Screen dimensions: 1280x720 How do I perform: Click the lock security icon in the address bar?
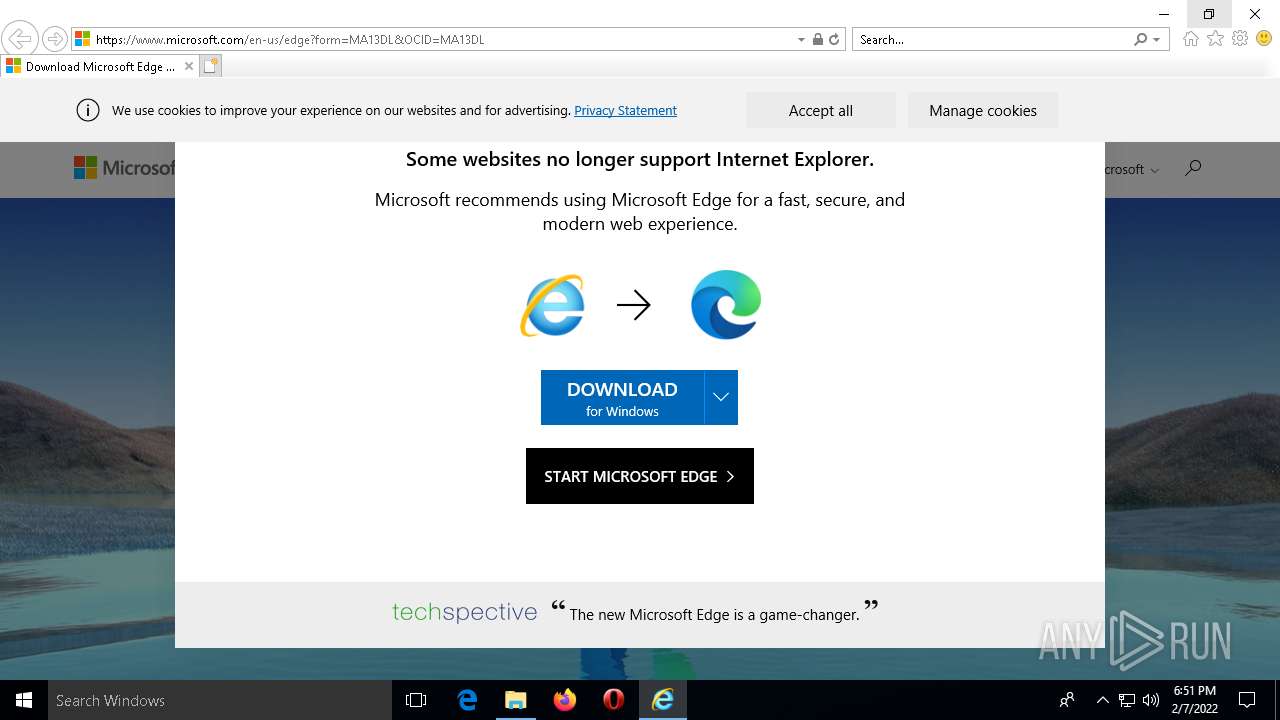[818, 40]
